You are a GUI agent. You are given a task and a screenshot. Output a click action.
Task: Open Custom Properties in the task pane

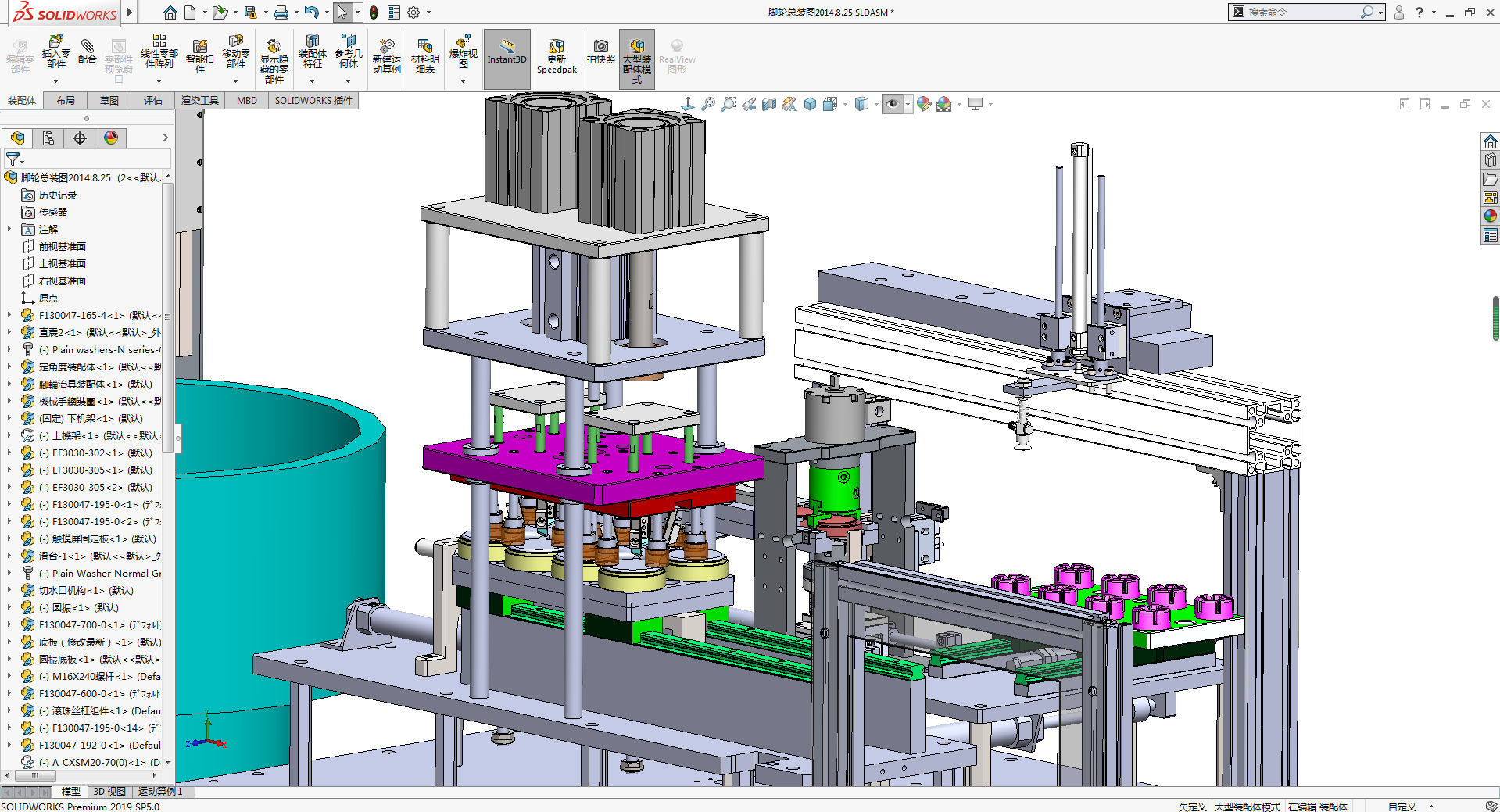(1491, 235)
